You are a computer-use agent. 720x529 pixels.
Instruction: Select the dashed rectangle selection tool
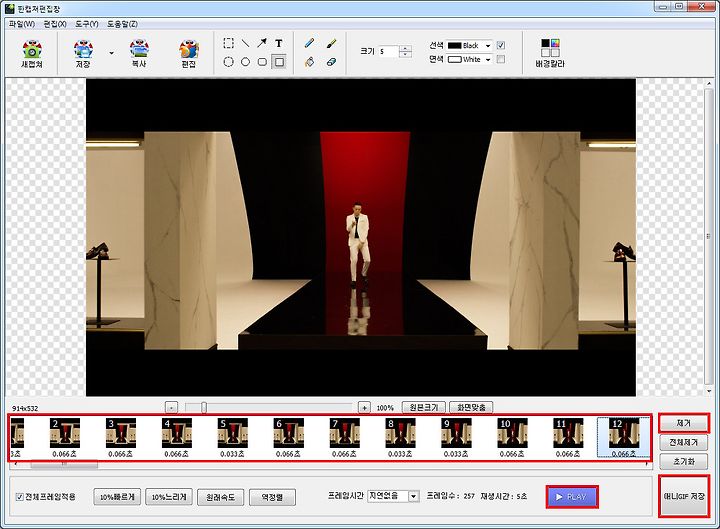[228, 43]
